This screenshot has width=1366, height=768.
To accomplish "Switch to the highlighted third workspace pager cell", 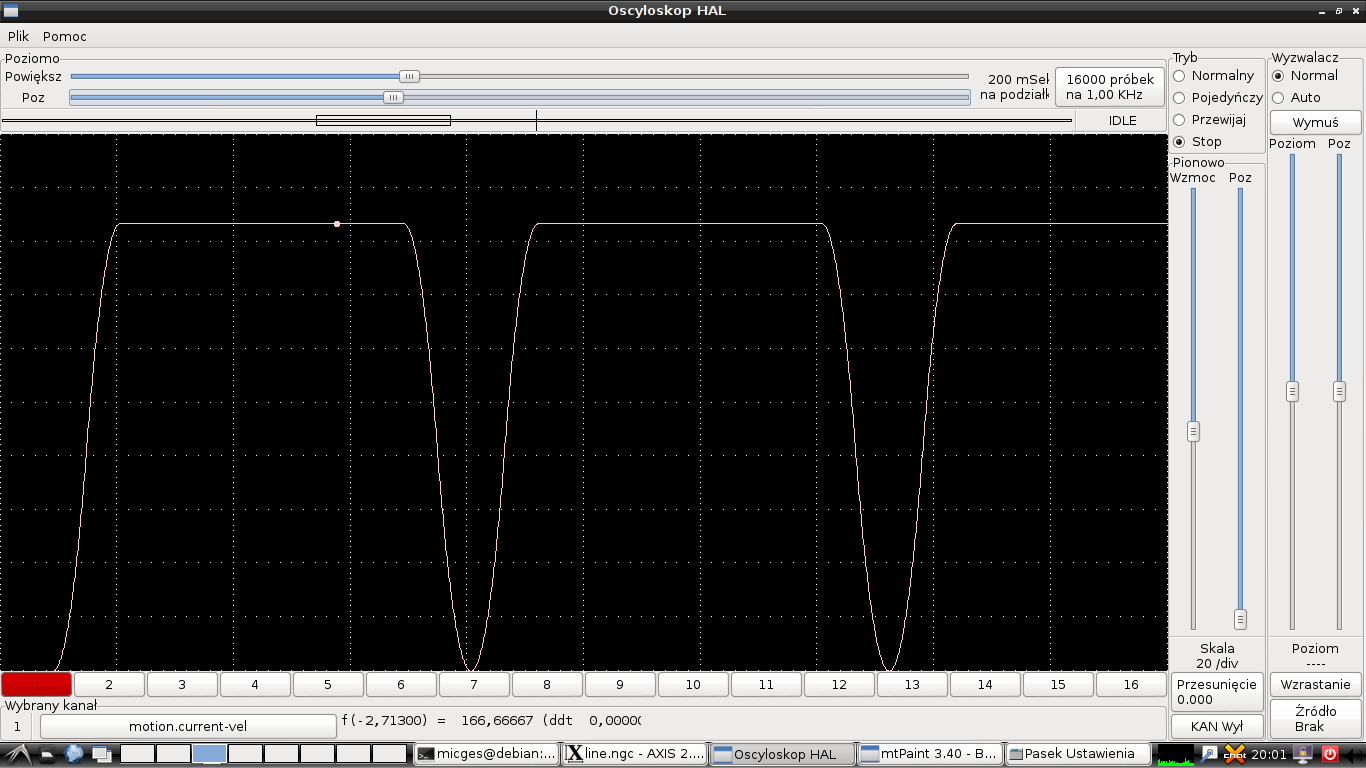I will click(x=209, y=754).
